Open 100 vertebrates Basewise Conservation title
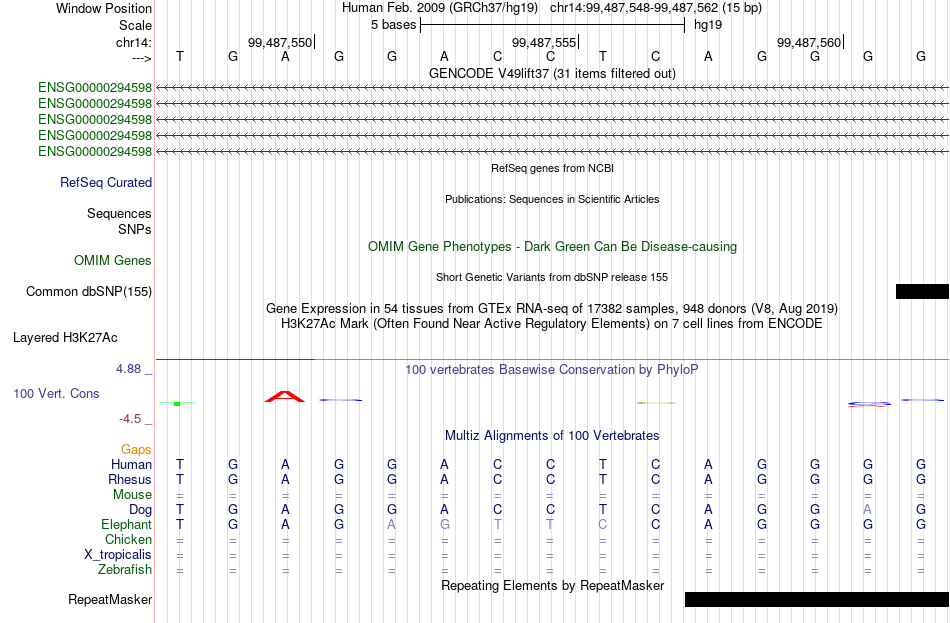Image resolution: width=950 pixels, height=623 pixels. click(552, 370)
